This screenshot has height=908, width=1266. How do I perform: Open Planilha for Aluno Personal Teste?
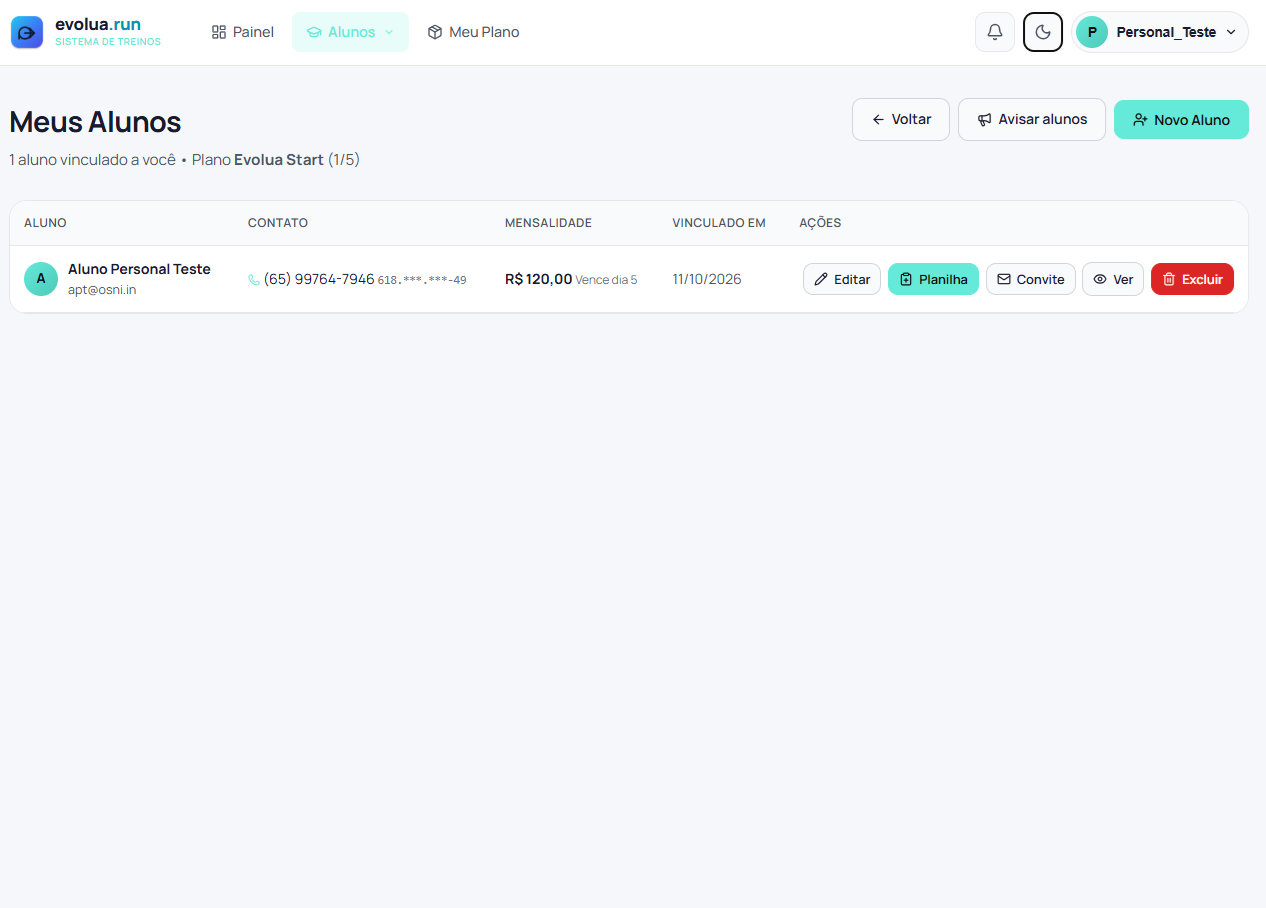pos(933,279)
